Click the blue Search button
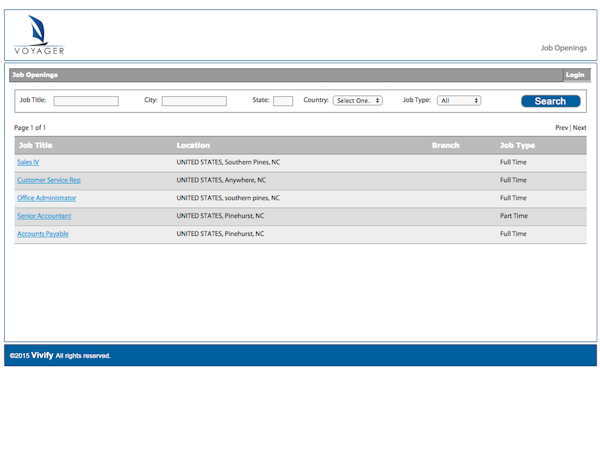The image size is (600, 450). pos(551,101)
